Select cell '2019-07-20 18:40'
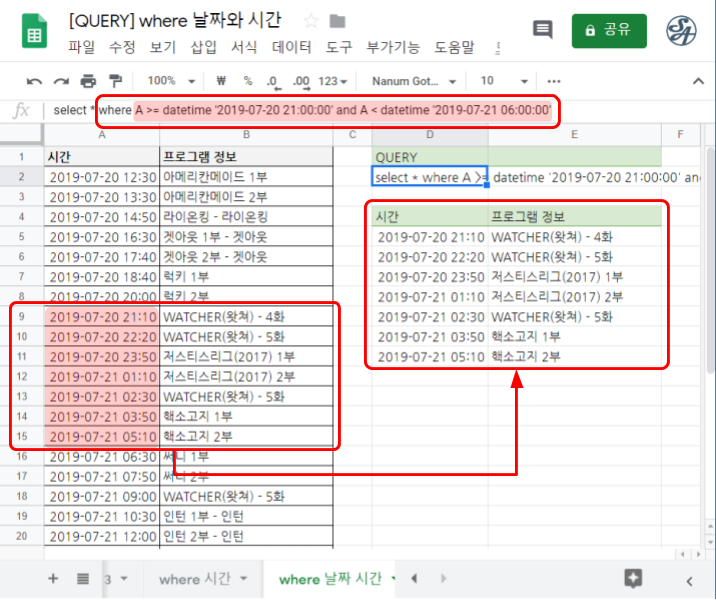Viewport: 716px width, 600px height. (x=102, y=277)
